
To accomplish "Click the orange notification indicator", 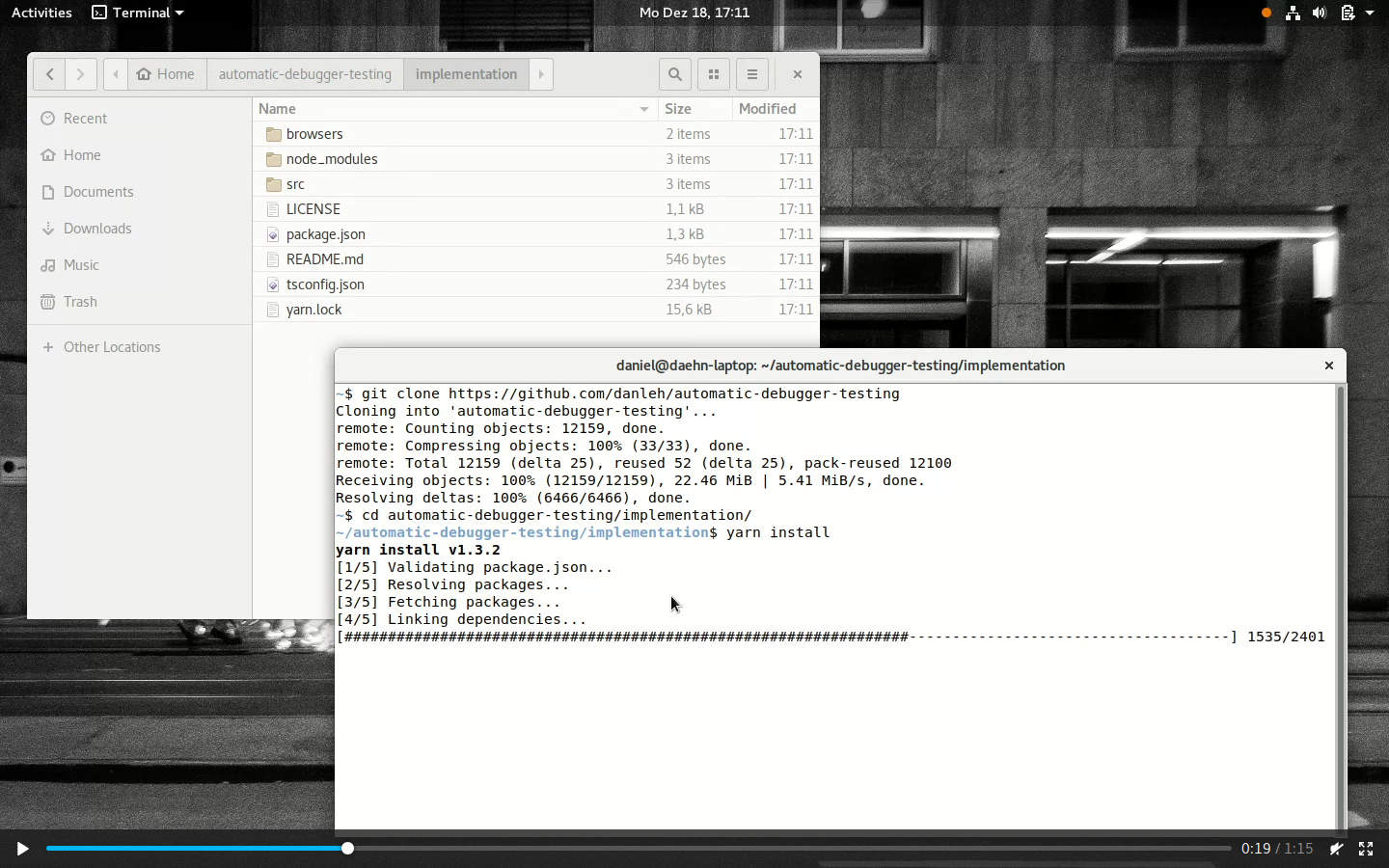I will point(1266,13).
